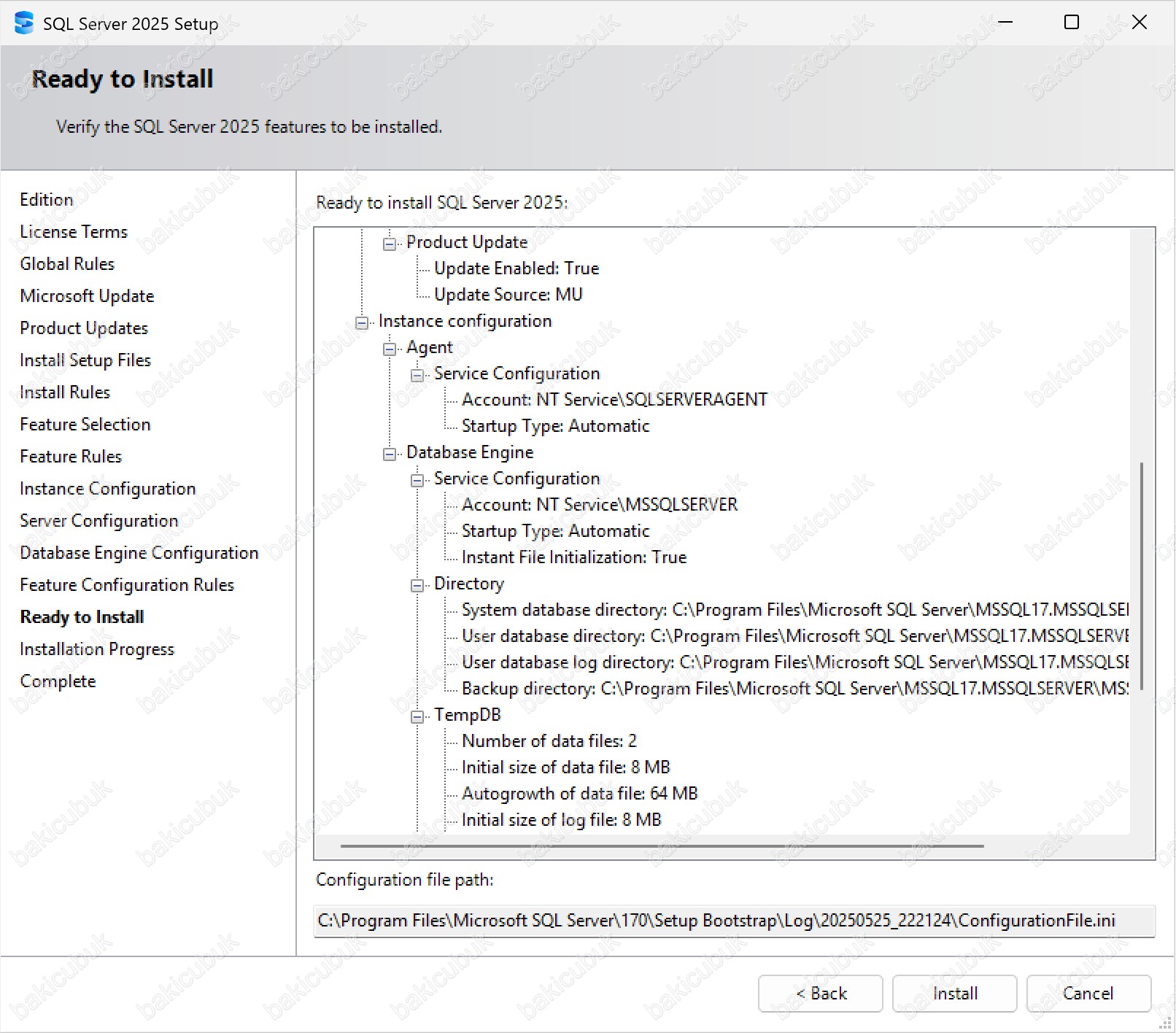The height and width of the screenshot is (1033, 1176).
Task: Select Agent 'Startup Type: Automatic' row
Action: (x=556, y=426)
